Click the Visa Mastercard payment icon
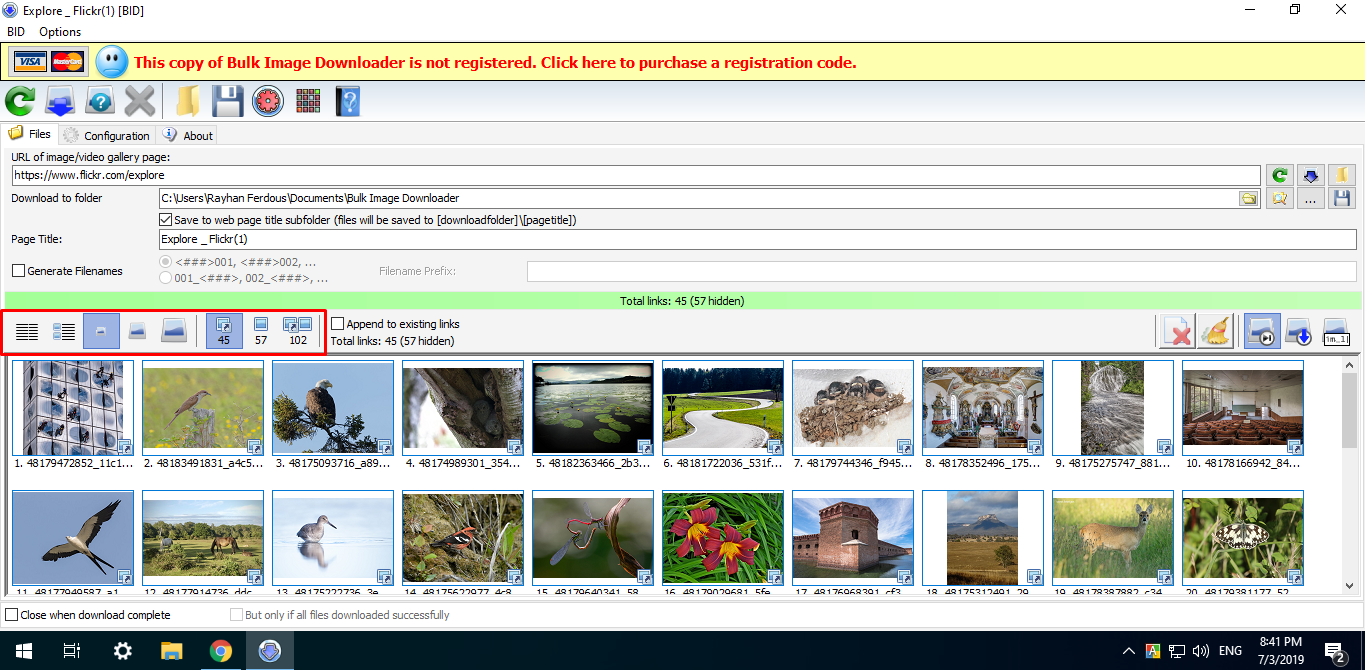The width and height of the screenshot is (1365, 670). coord(49,62)
